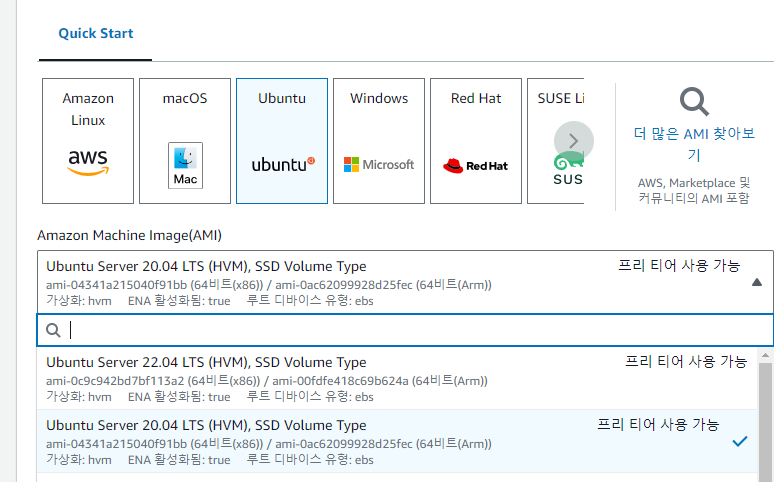Click the Red Hat logo

(x=475, y=165)
